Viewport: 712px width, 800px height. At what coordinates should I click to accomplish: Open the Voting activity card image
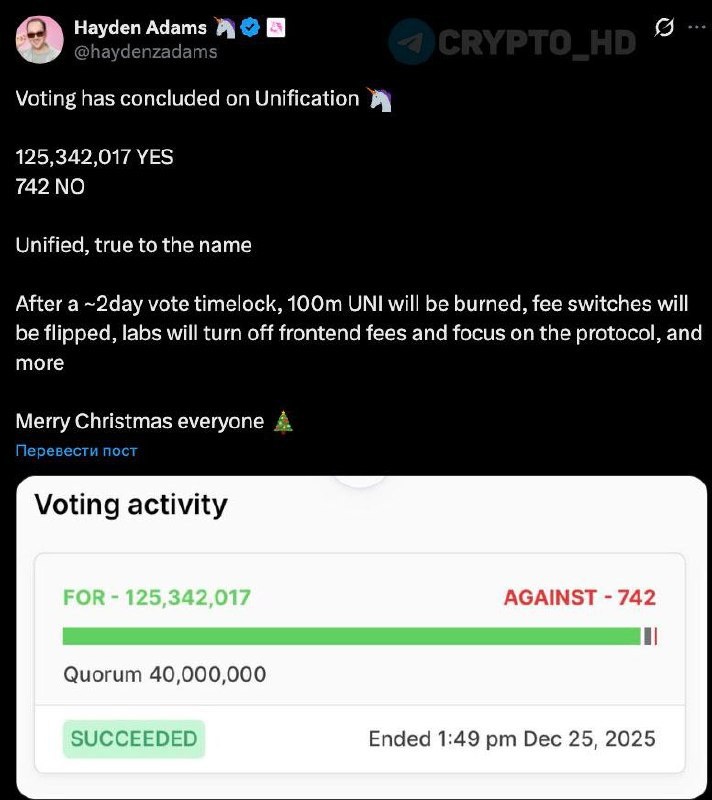[362, 637]
